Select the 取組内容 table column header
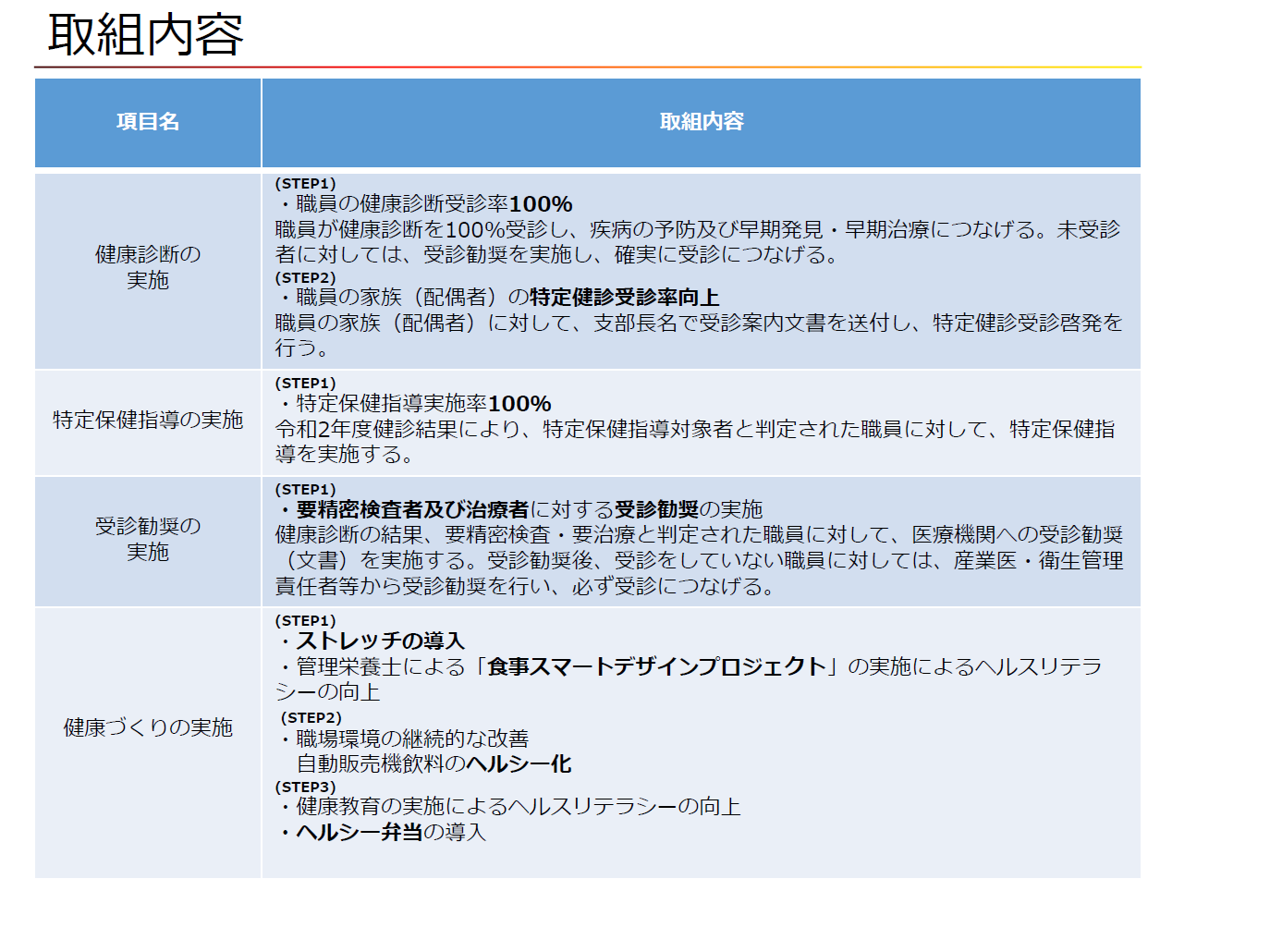The height and width of the screenshot is (952, 1270). [x=702, y=122]
